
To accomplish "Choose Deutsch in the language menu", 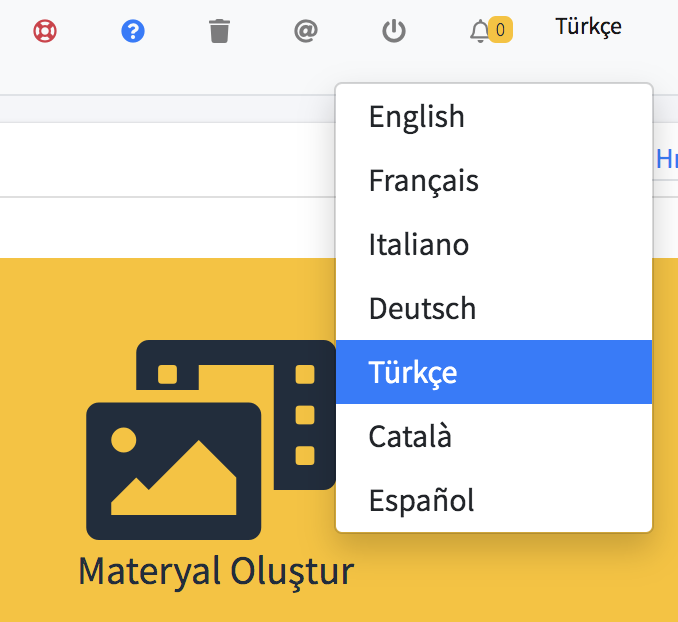I will 494,308.
